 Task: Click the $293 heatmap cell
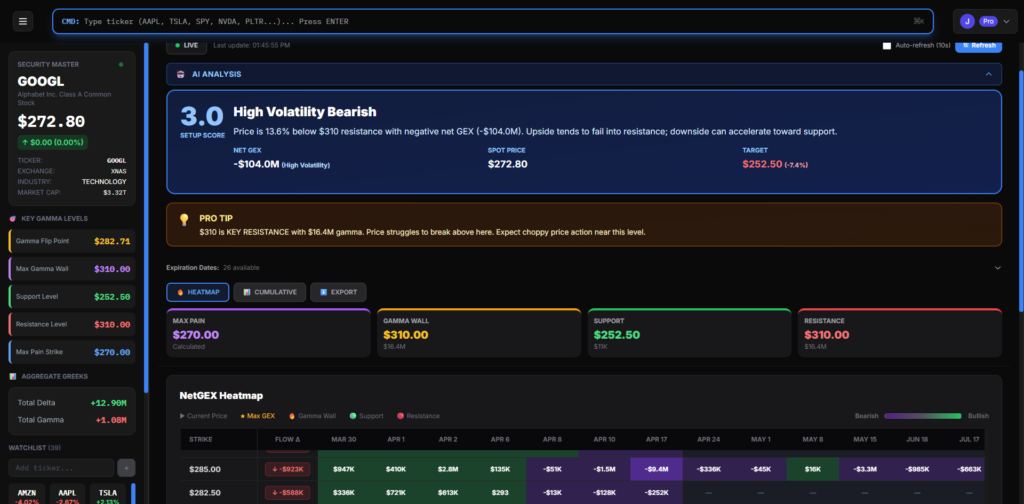(x=500, y=493)
